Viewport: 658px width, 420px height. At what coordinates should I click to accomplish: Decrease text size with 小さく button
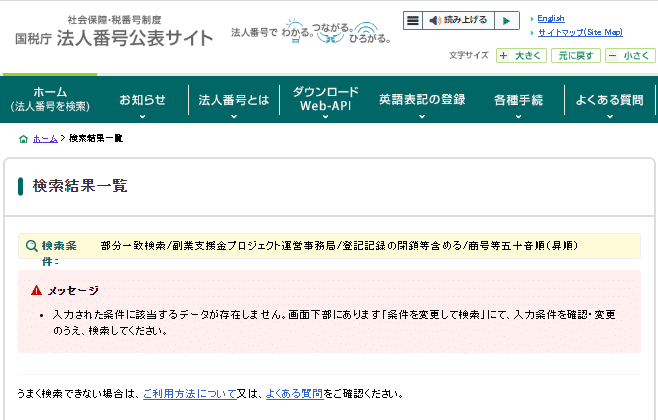click(x=630, y=56)
